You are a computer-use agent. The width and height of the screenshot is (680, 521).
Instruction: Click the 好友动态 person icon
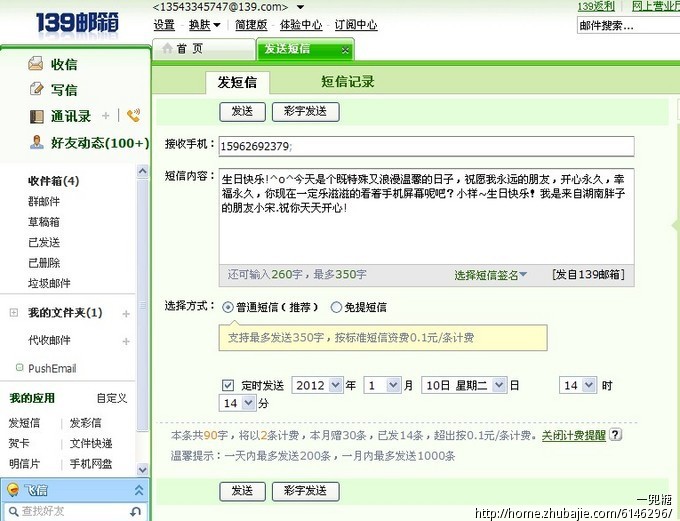36,142
